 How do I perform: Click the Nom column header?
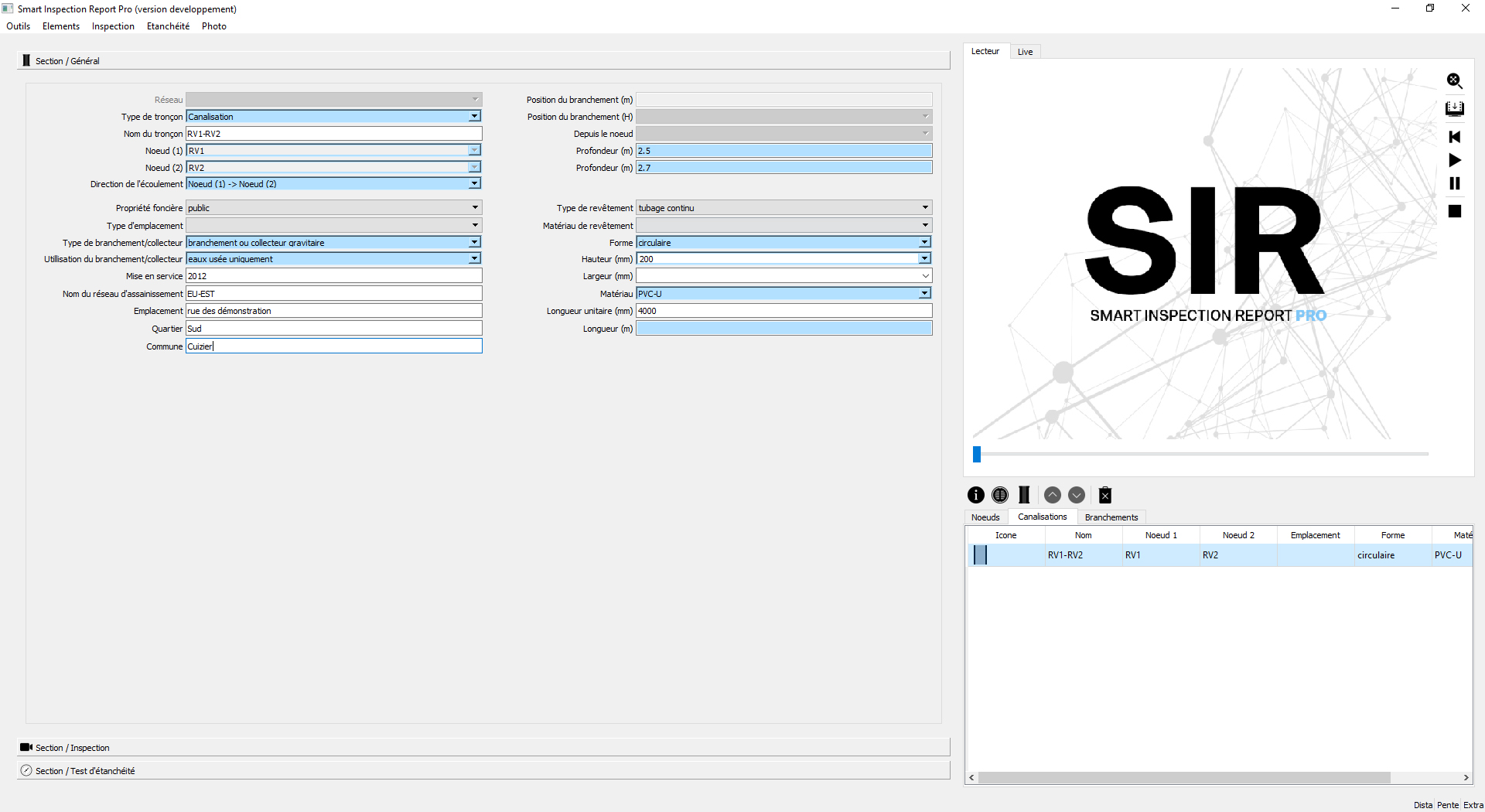pos(1084,535)
